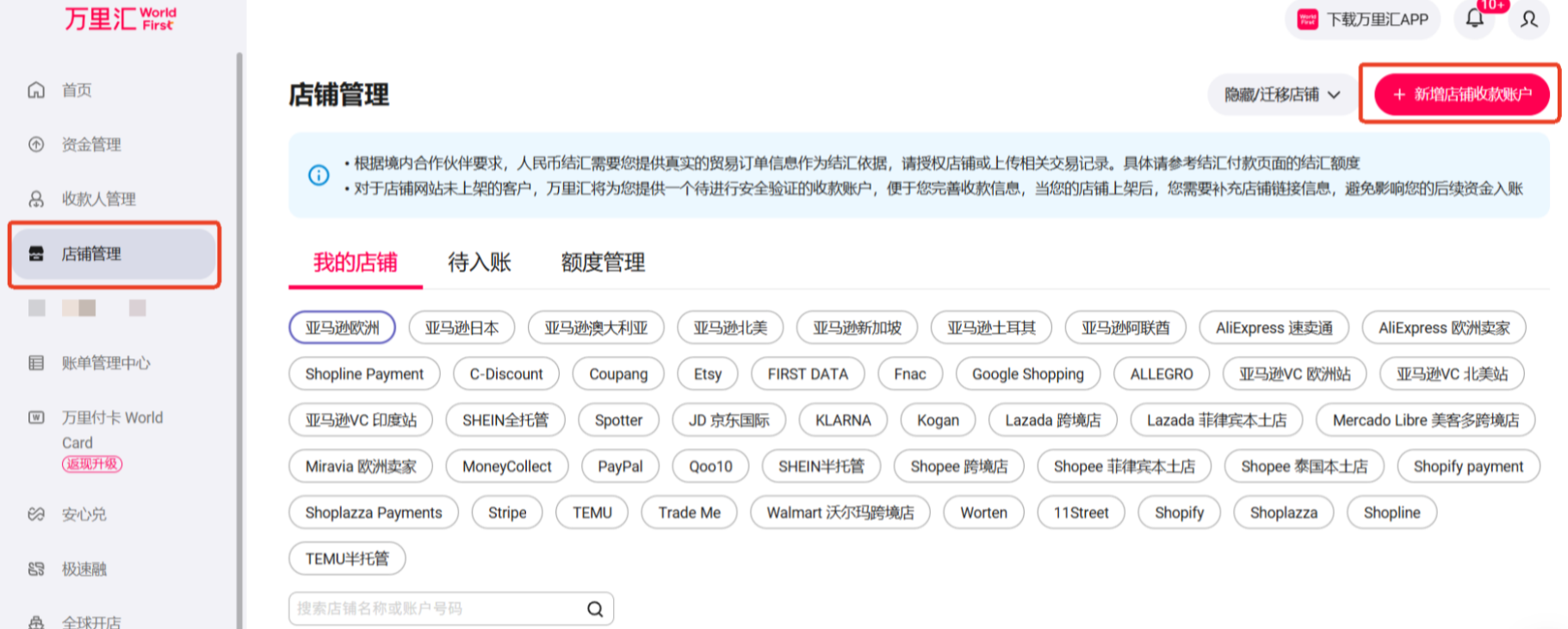Select the ALLEGRO store filter
This screenshot has width=1568, height=629.
(x=1162, y=374)
